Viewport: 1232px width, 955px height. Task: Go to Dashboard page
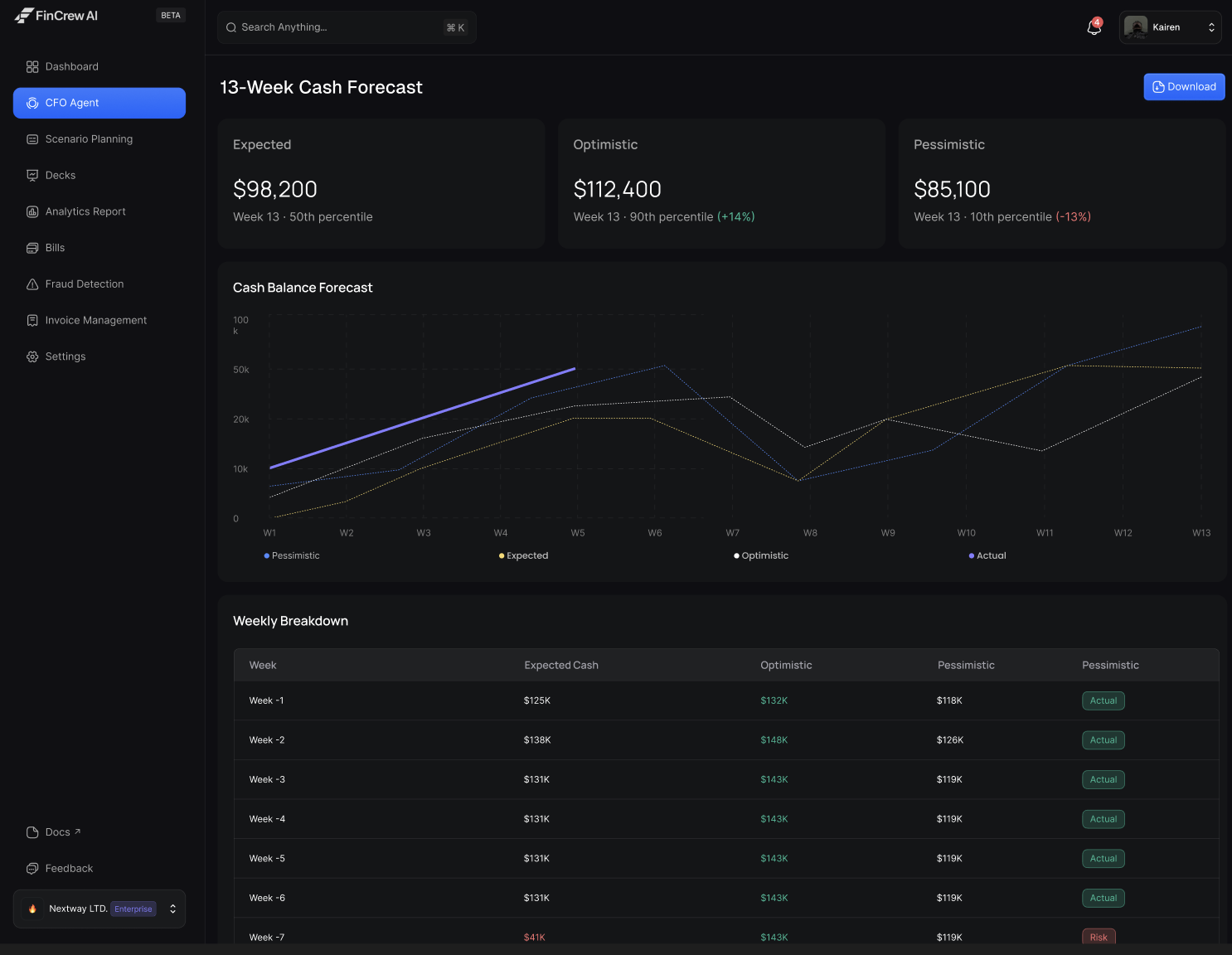point(99,66)
